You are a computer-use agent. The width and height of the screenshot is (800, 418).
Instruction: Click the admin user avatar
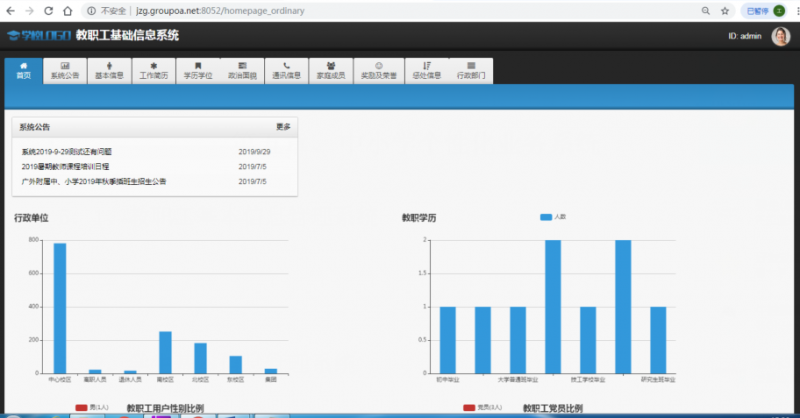click(780, 36)
